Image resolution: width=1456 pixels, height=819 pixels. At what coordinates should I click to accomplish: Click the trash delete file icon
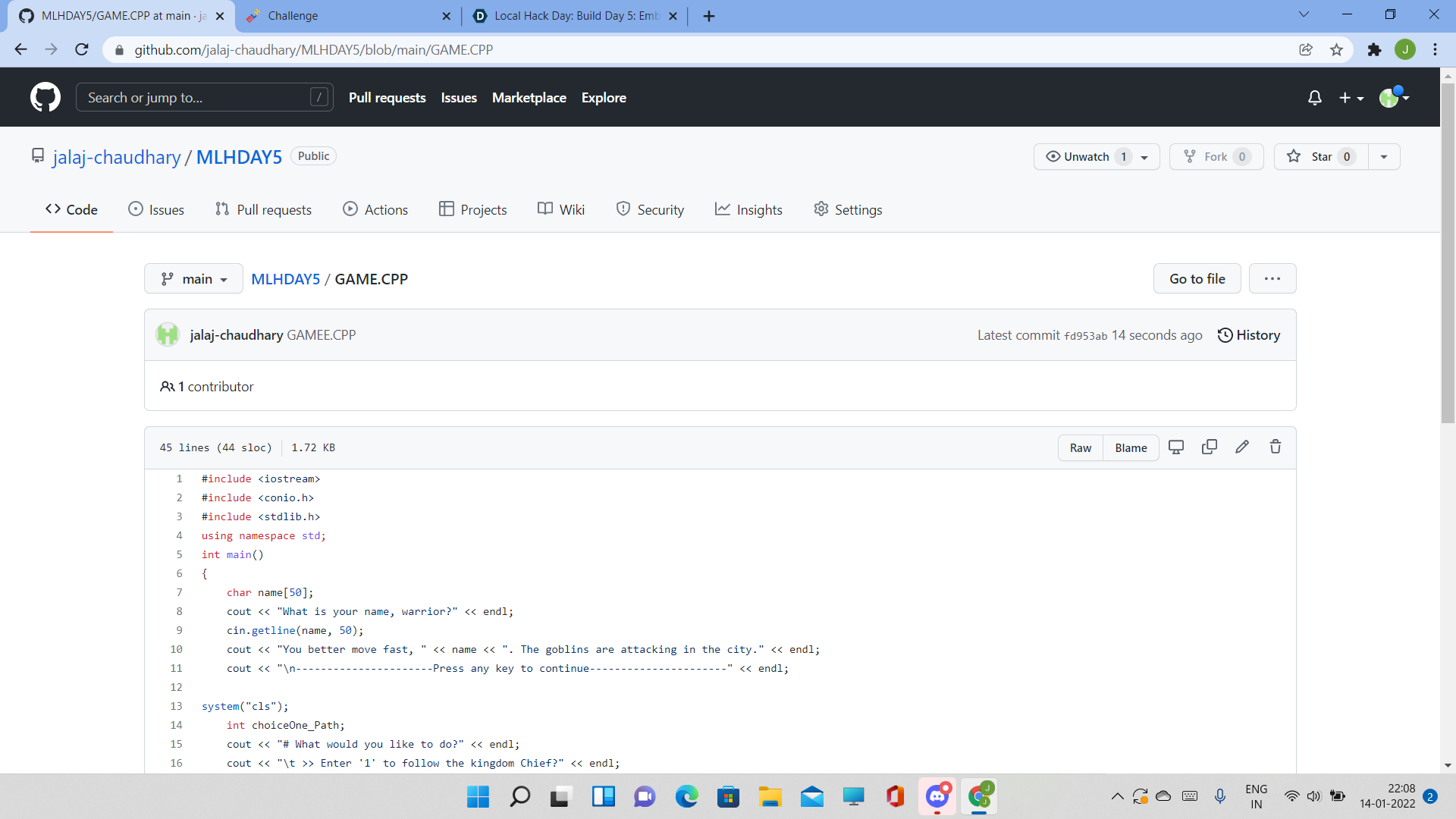pos(1276,447)
